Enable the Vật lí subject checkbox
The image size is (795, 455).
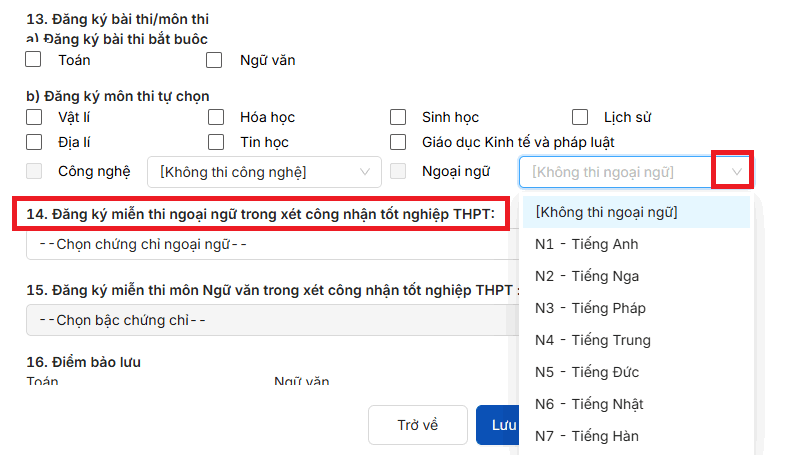click(x=34, y=117)
